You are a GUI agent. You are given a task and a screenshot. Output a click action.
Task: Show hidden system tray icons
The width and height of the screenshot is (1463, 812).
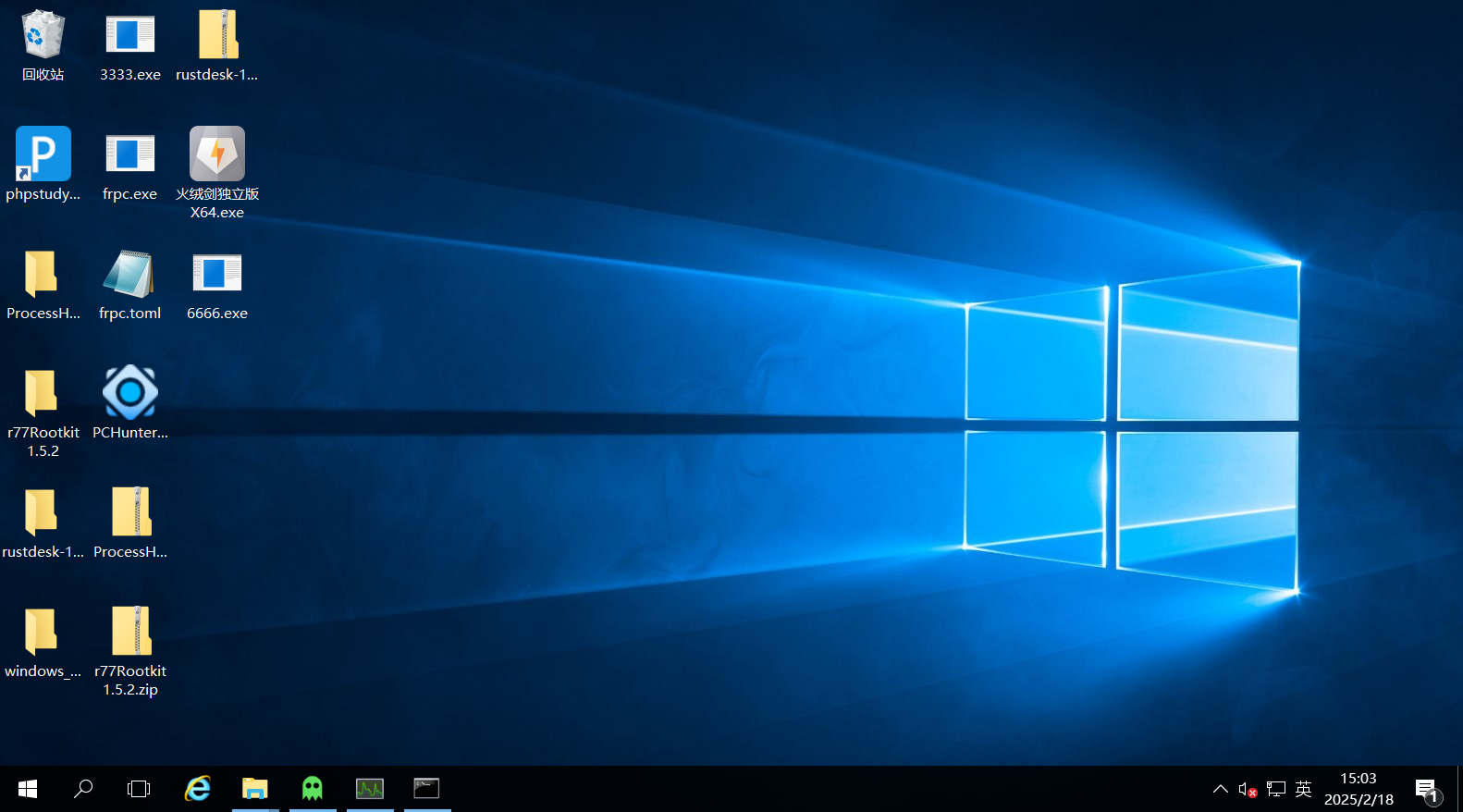tap(1221, 789)
